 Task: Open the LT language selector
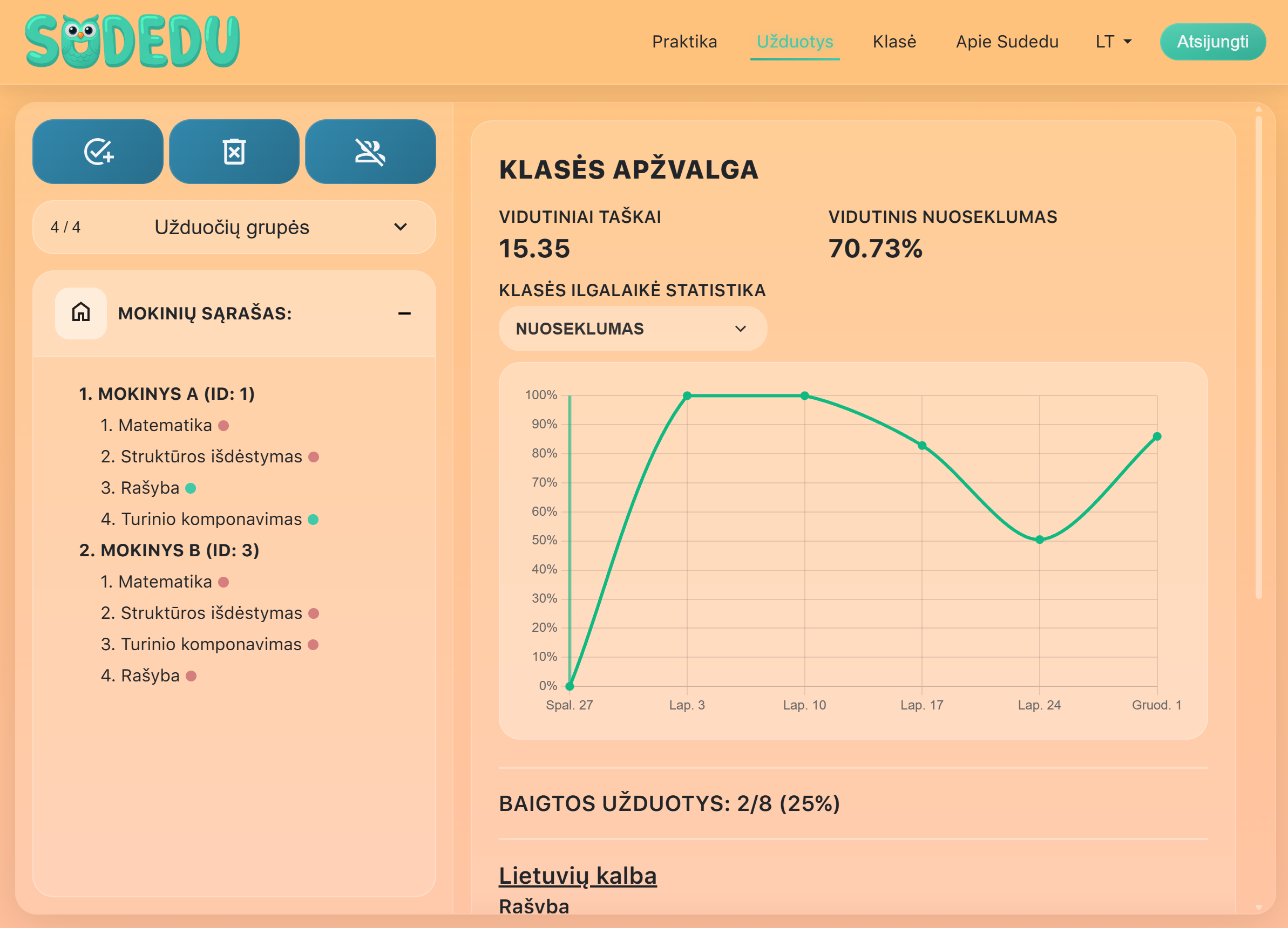(1111, 42)
